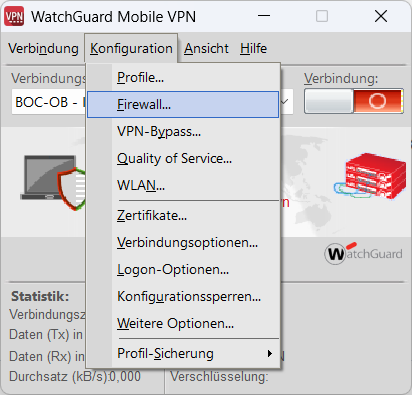Open VPN-Bypass... settings

click(183, 132)
